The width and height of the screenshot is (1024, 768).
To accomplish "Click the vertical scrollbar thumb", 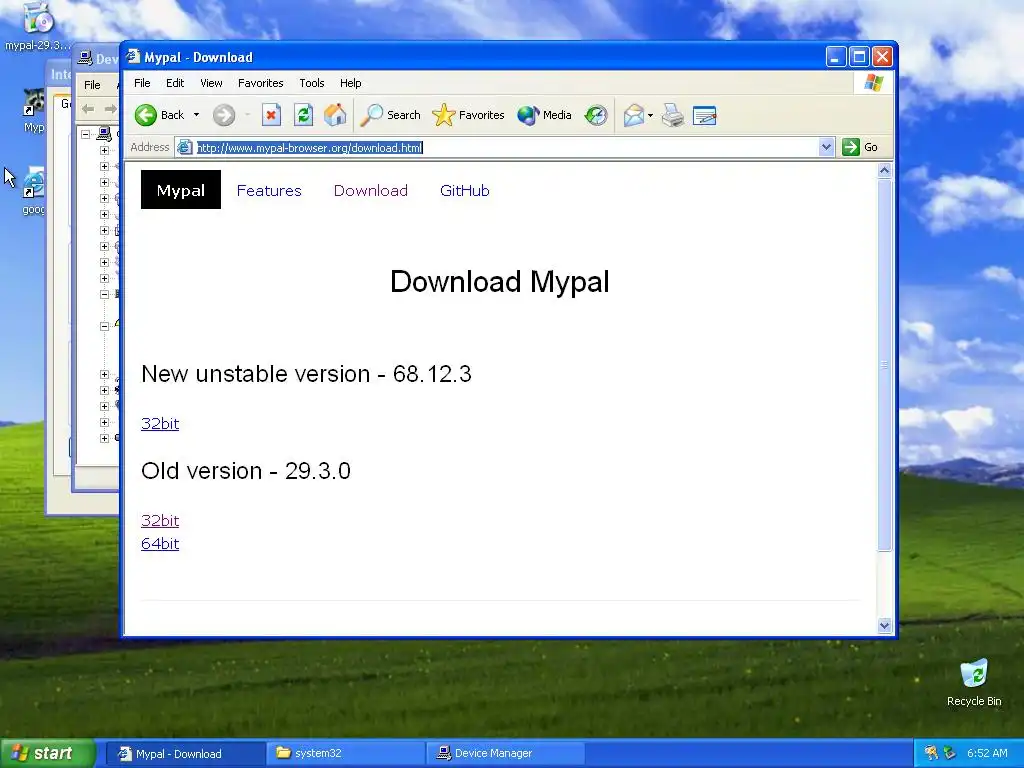I will pyautogui.click(x=884, y=364).
